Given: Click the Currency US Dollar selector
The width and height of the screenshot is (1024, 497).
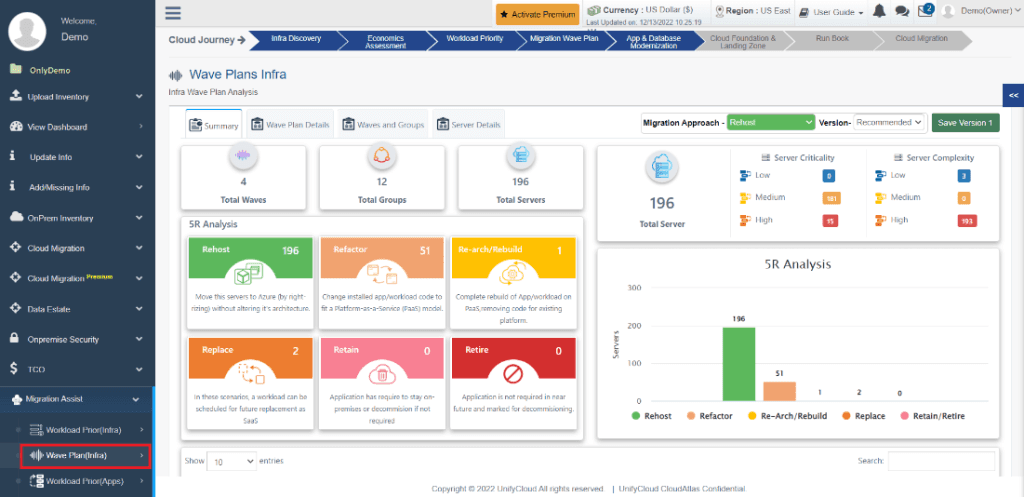Looking at the screenshot, I should tap(645, 10).
